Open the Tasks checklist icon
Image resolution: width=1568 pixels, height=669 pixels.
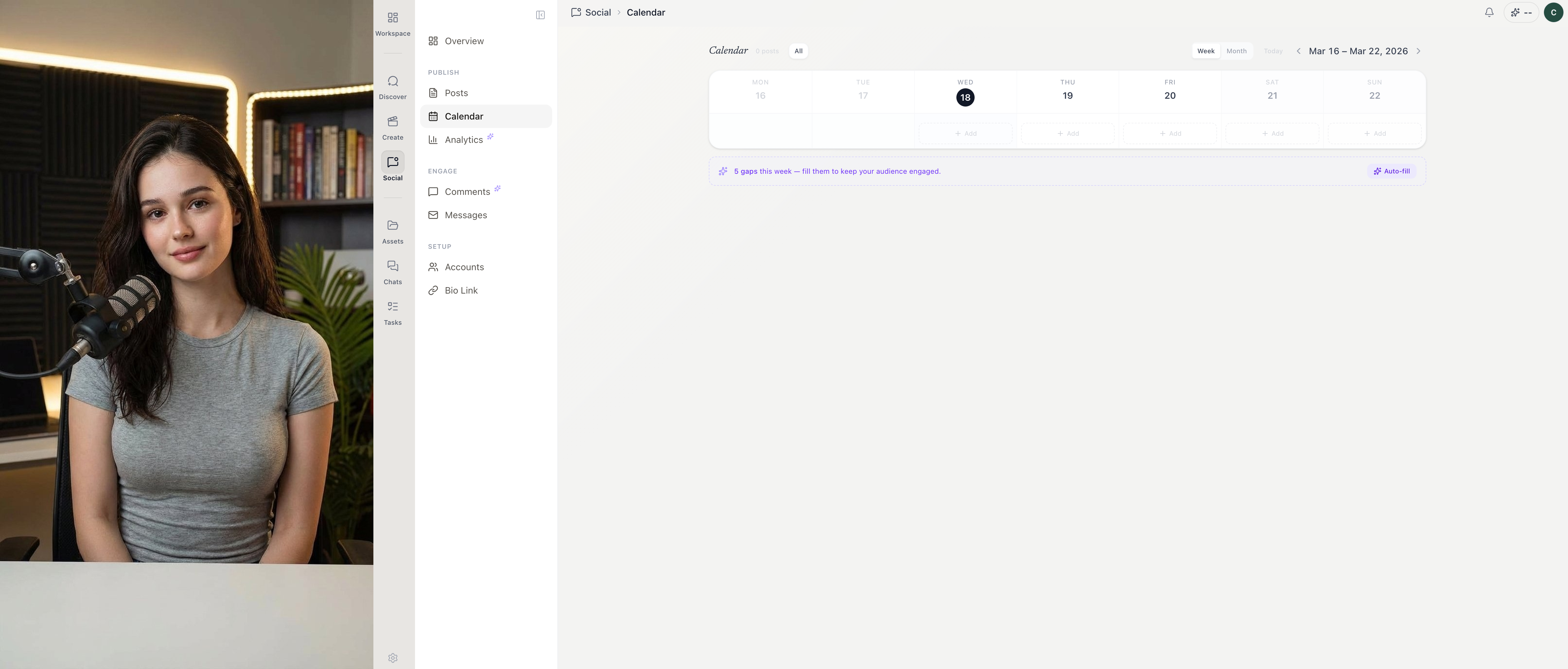point(393,307)
